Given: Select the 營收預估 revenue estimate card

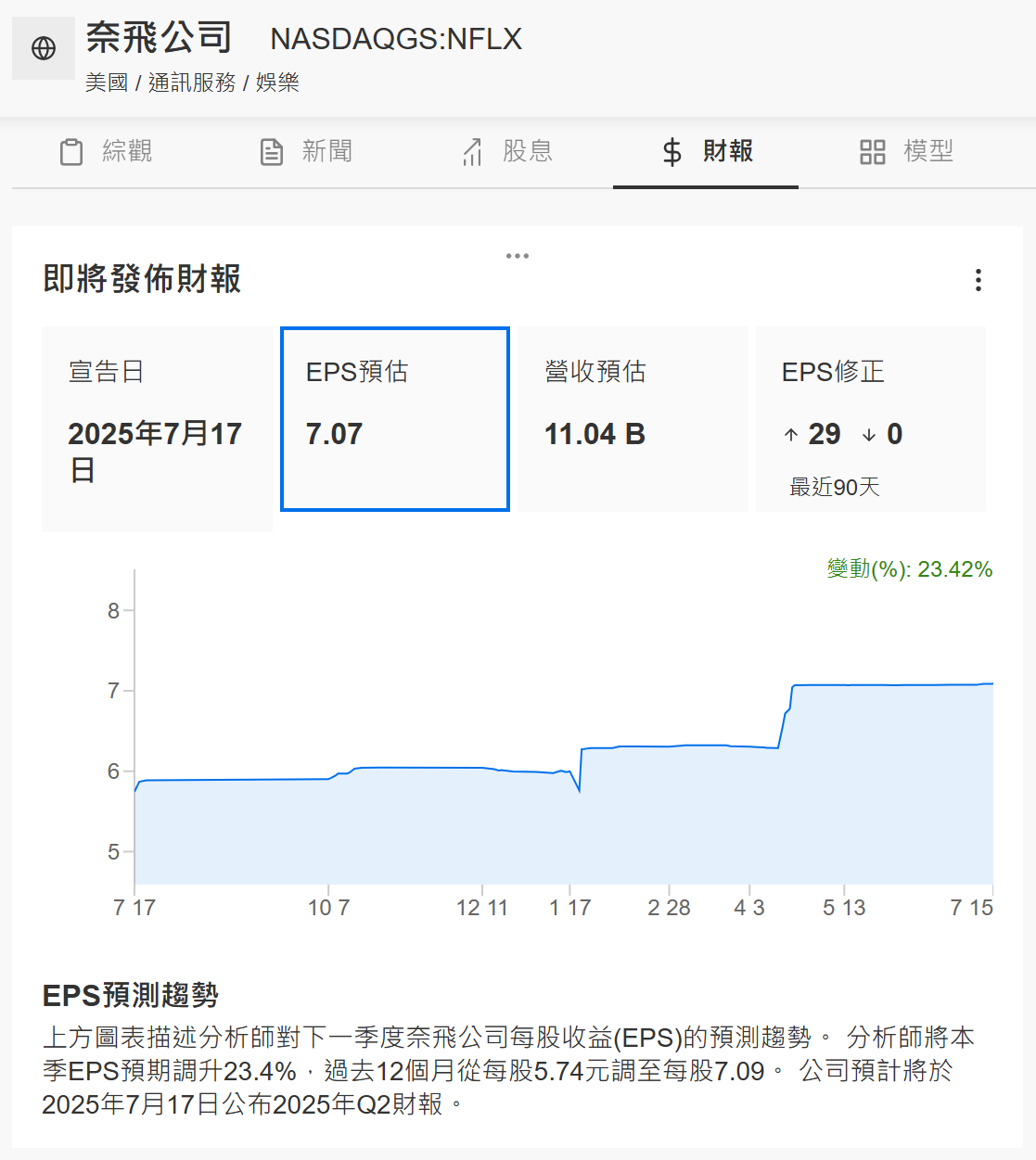Looking at the screenshot, I should coord(633,418).
